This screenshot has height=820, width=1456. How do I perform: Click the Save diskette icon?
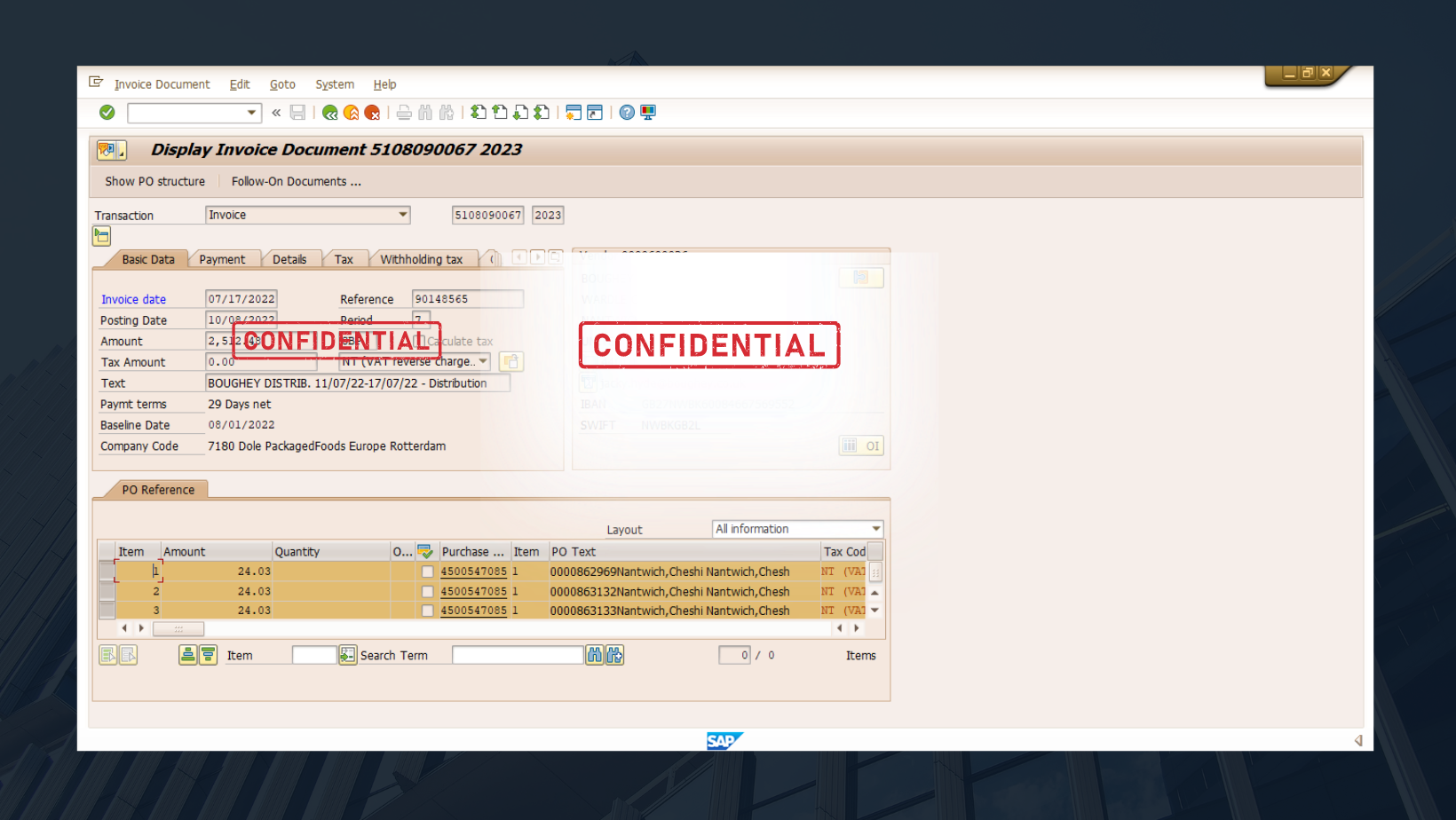click(x=298, y=113)
